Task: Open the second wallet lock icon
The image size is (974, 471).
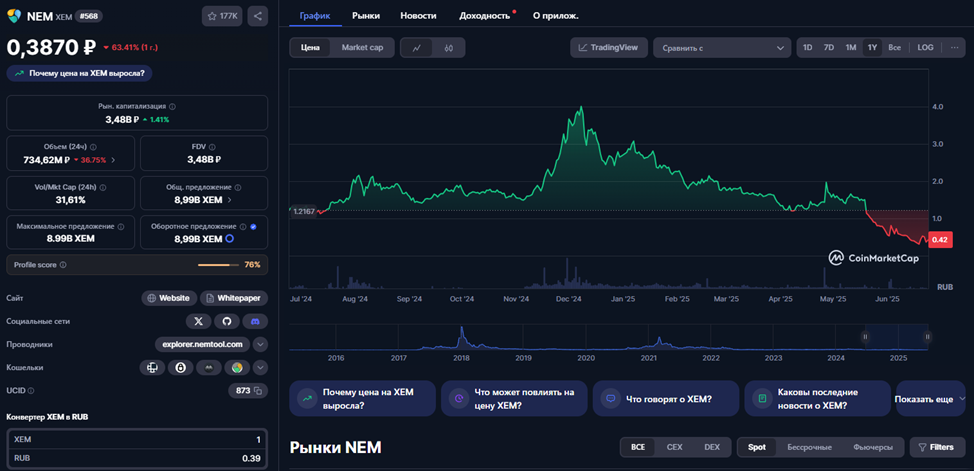Action: 180,367
